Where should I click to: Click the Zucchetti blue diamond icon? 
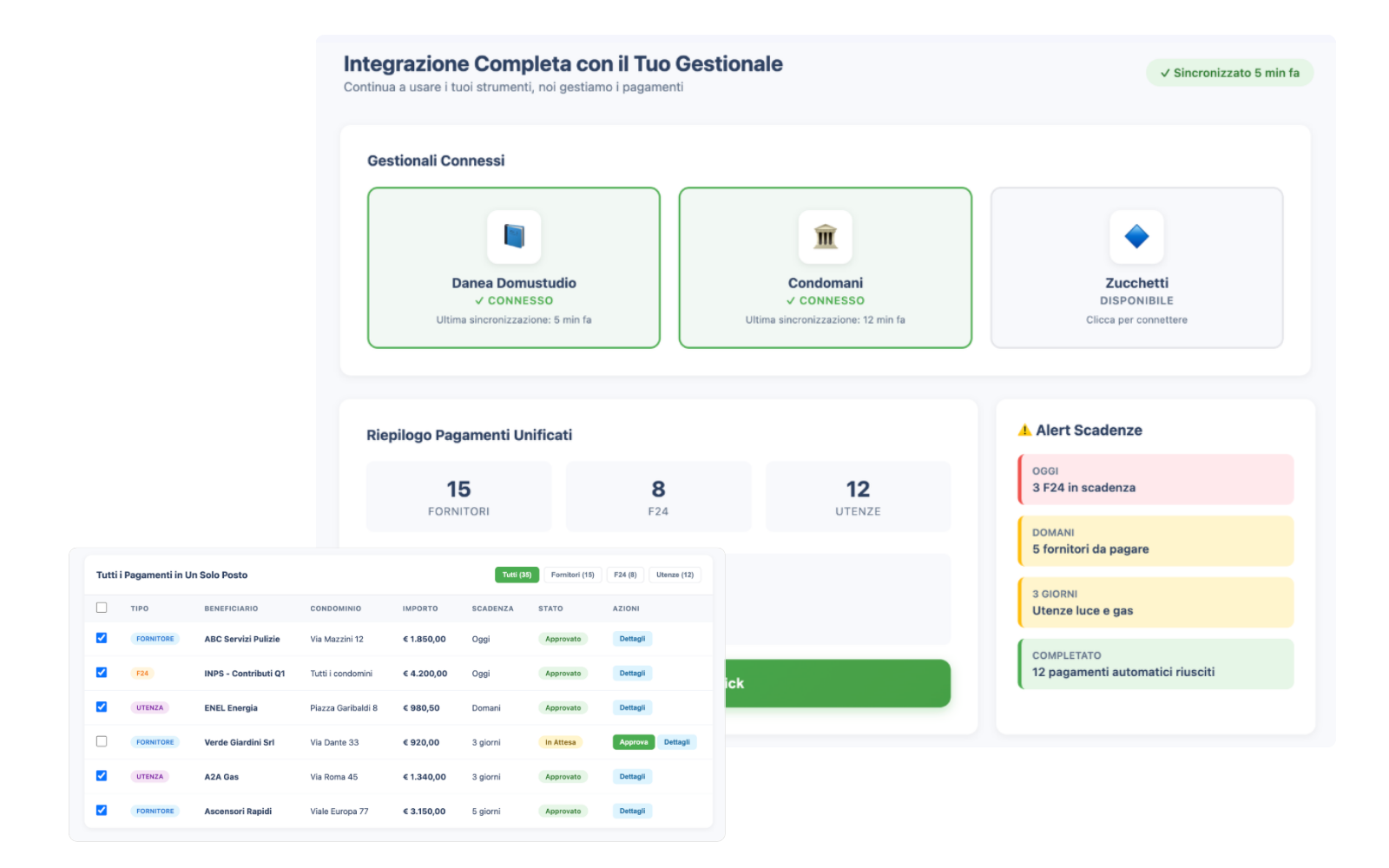click(1136, 236)
